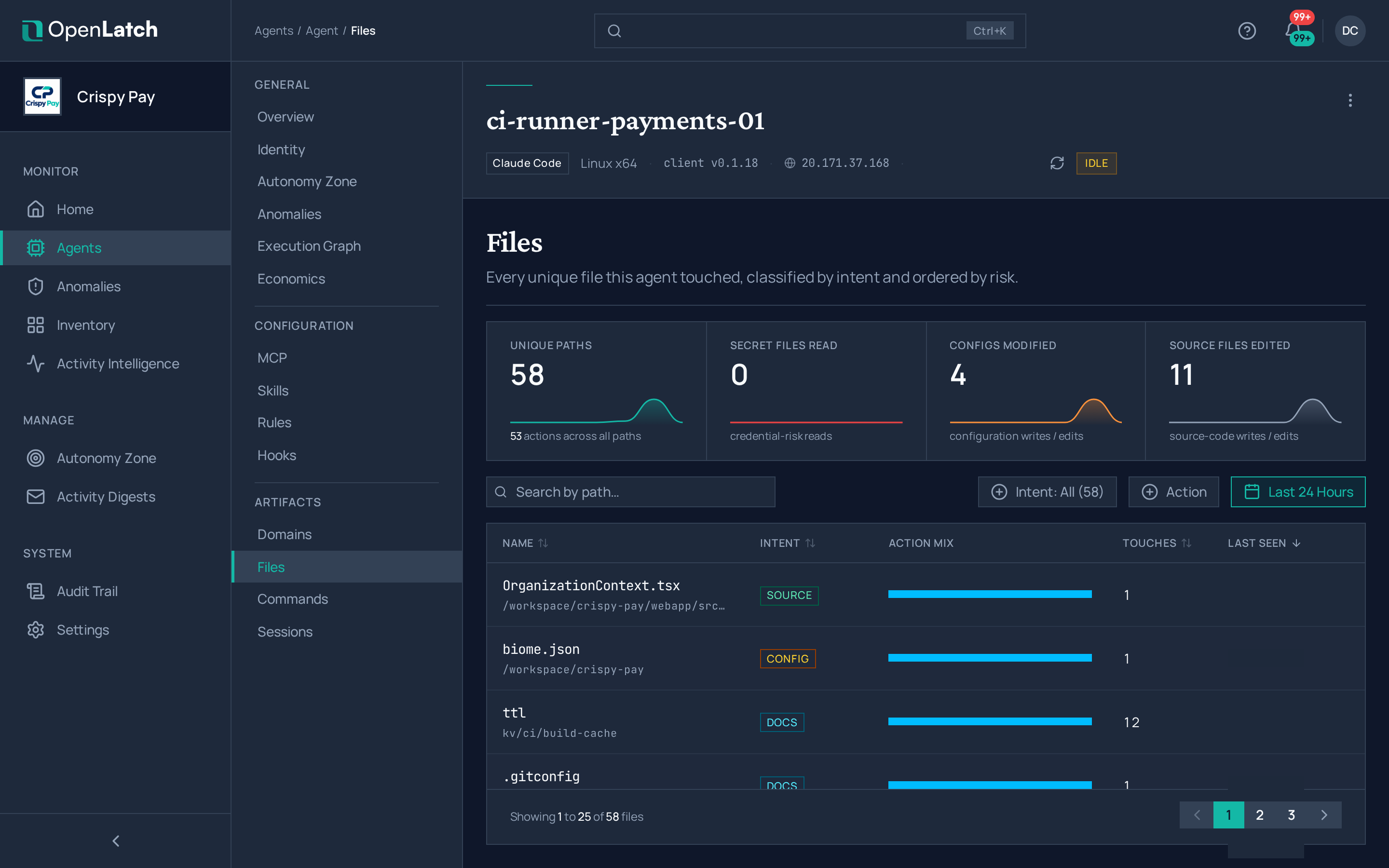Sort the table by Name column
This screenshot has height=868, width=1389.
click(x=525, y=543)
